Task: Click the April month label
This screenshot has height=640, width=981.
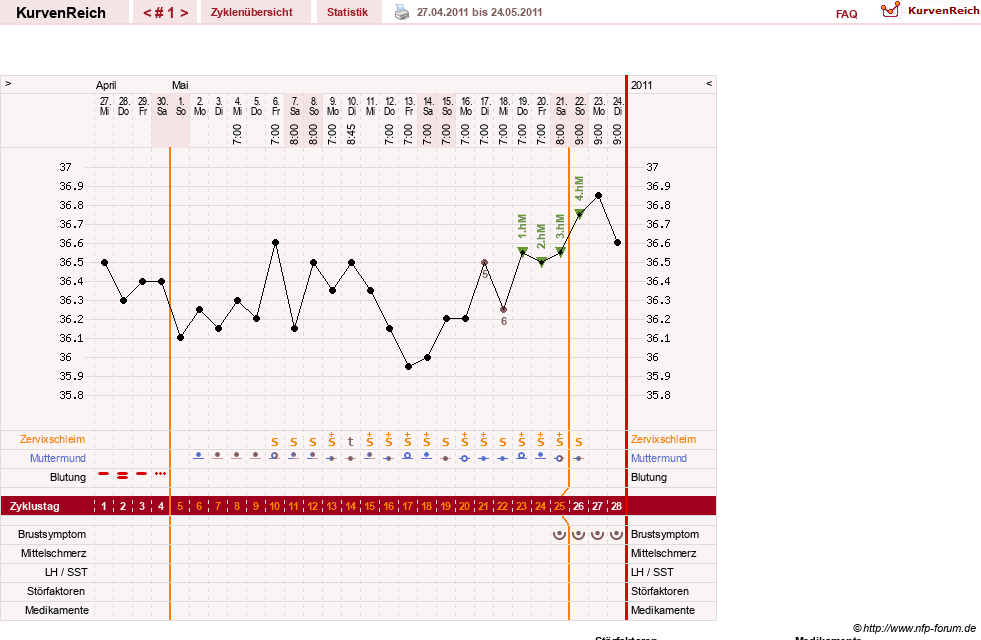Action: [106, 85]
